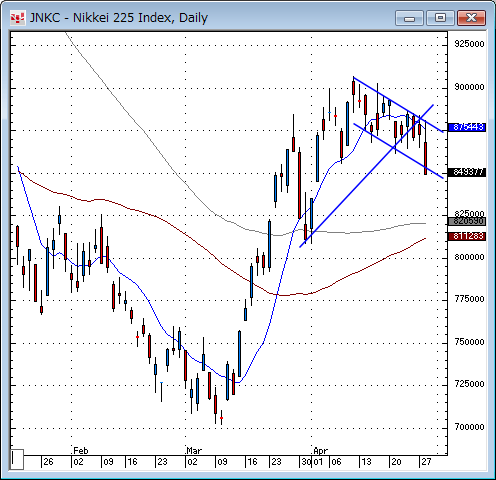Click the date label 27 under Apr
The image size is (496, 480).
(x=426, y=462)
